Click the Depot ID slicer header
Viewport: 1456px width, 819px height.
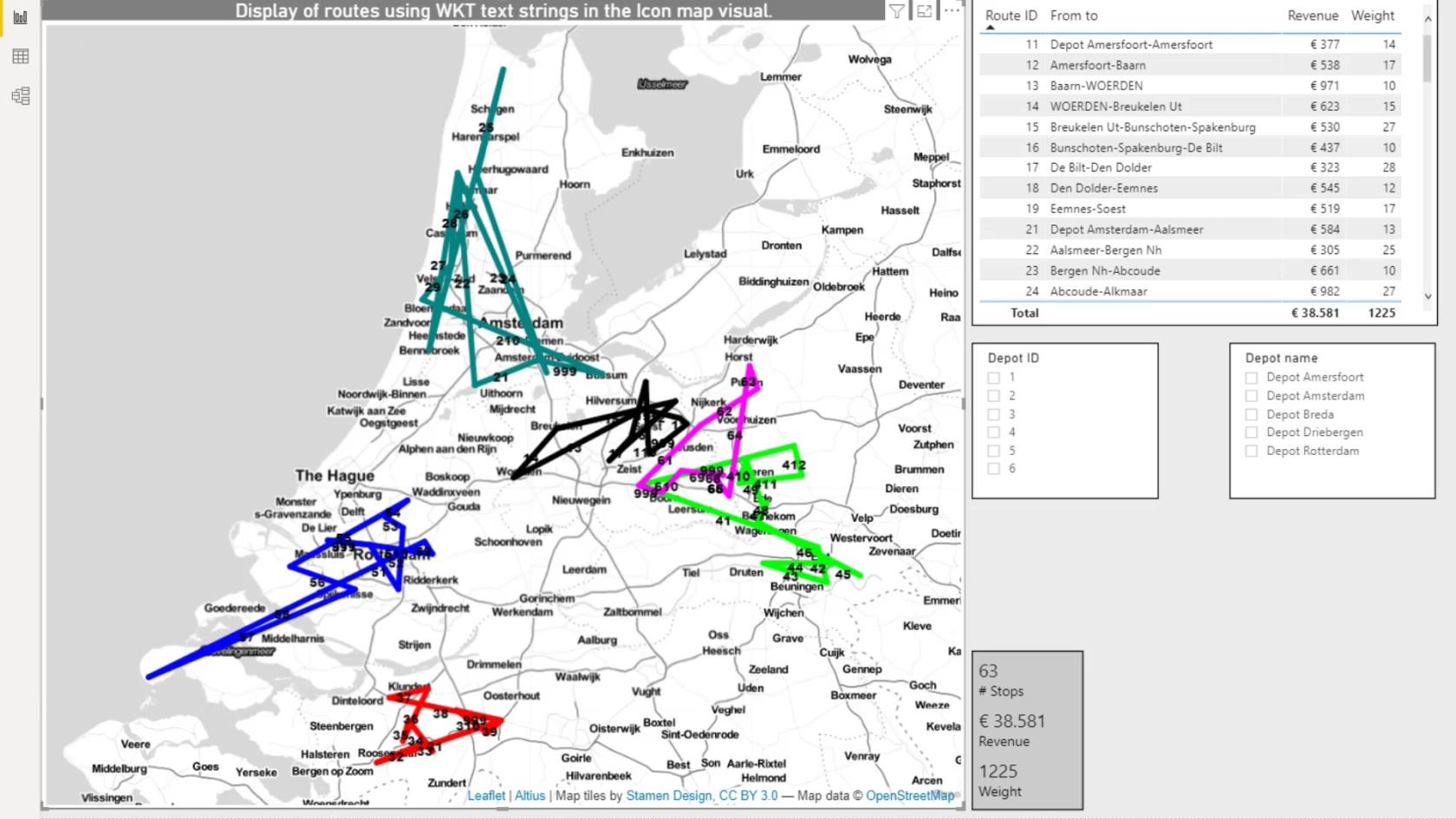[1013, 358]
